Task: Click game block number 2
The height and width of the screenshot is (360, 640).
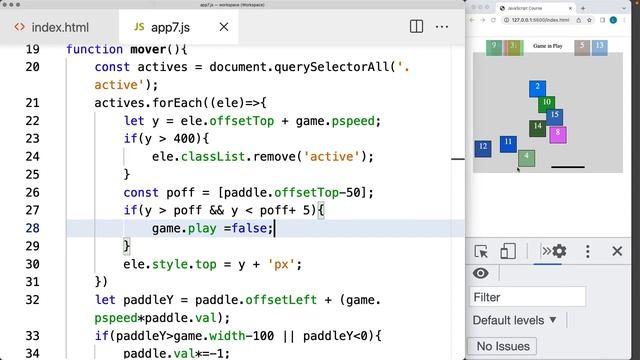Action: (537, 89)
